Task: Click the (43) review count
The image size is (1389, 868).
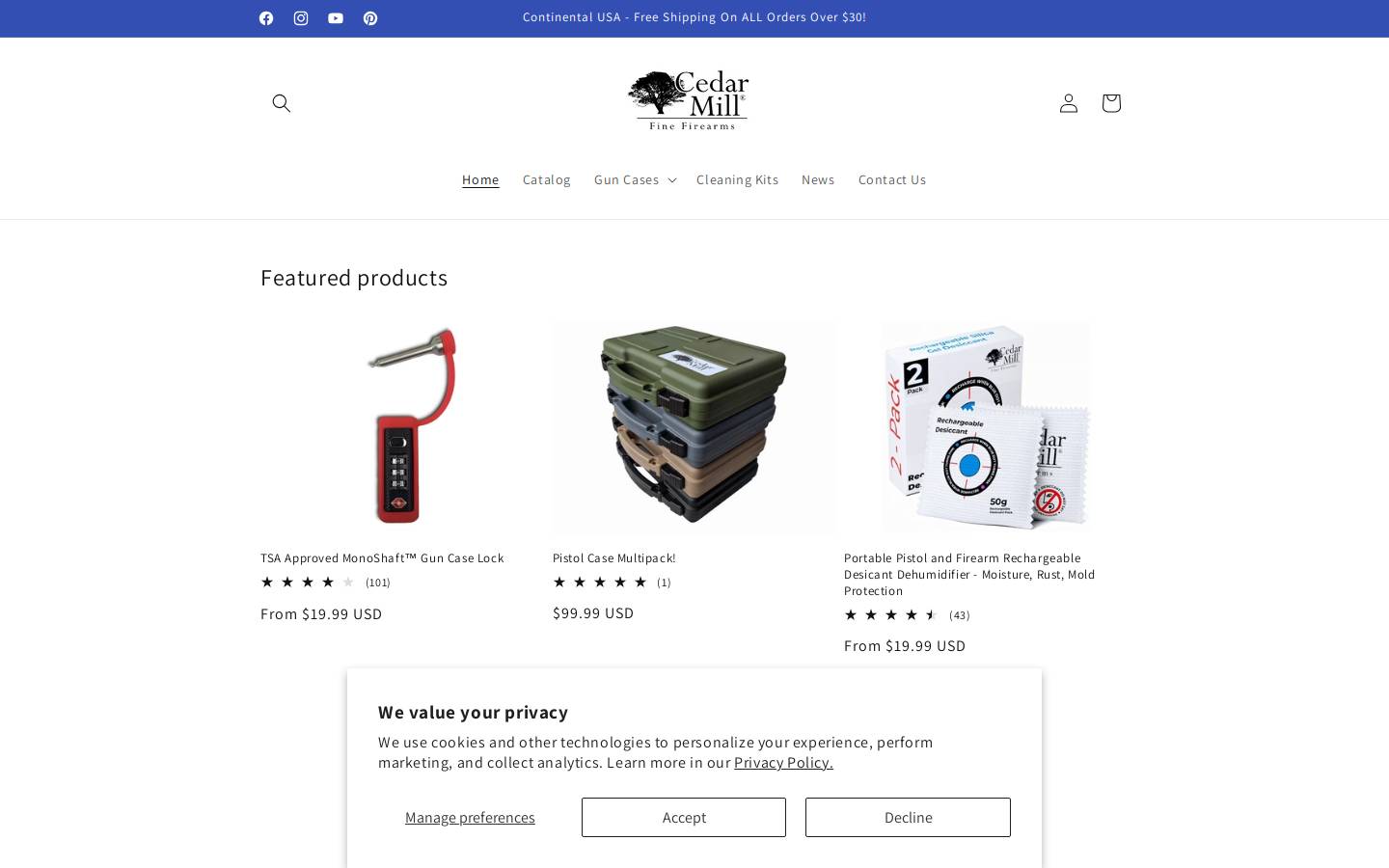Action: point(960,615)
